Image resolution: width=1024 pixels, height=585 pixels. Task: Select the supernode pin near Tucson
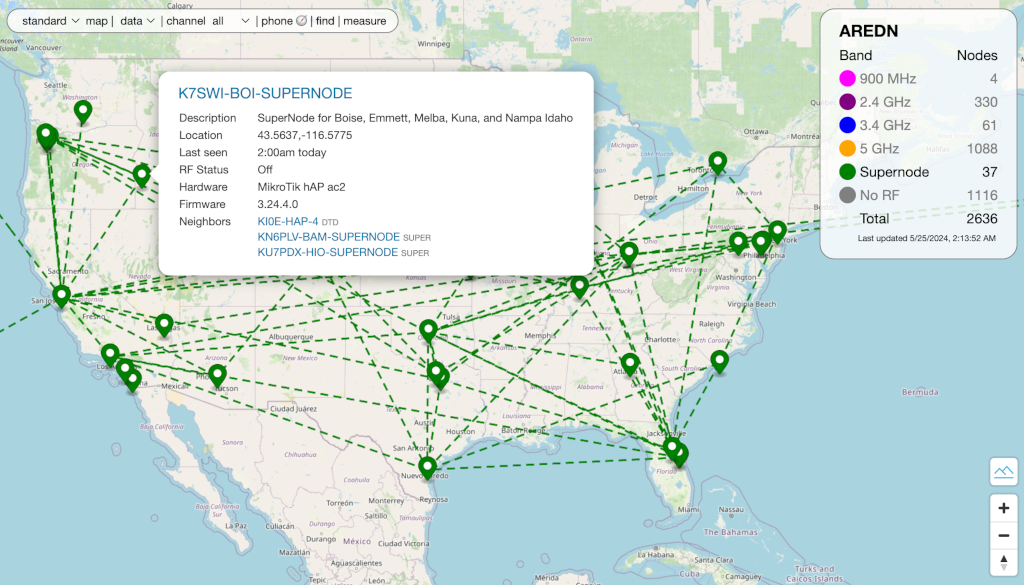217,375
